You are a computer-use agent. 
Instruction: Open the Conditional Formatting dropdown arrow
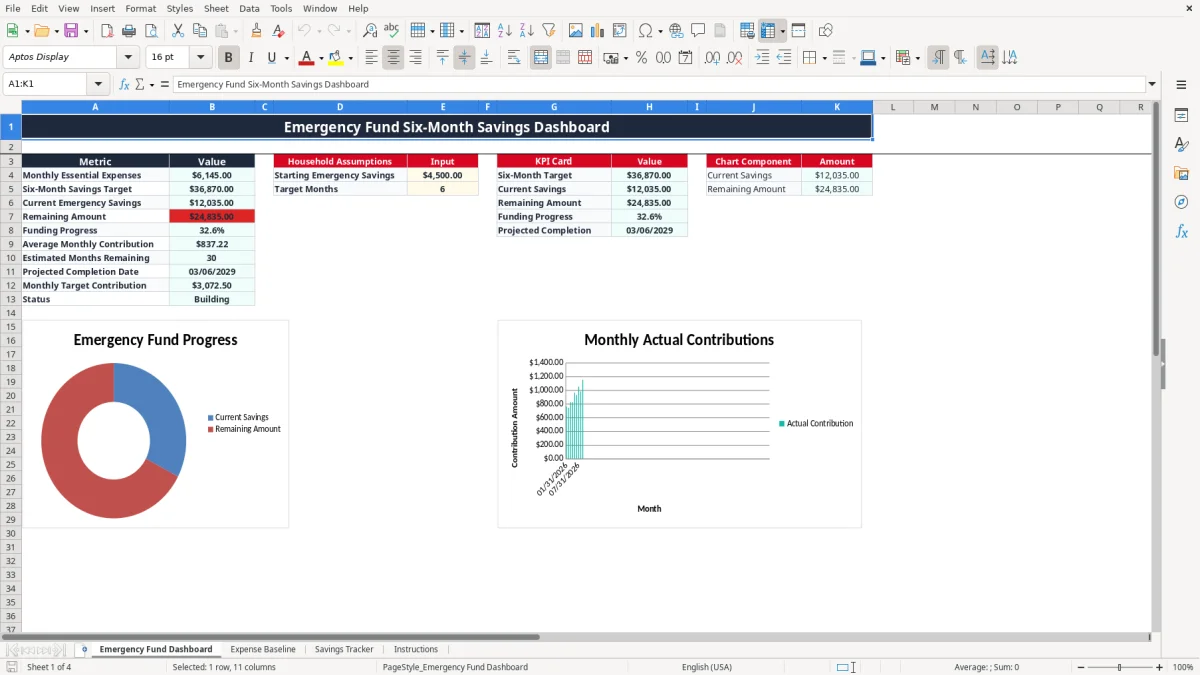[917, 58]
